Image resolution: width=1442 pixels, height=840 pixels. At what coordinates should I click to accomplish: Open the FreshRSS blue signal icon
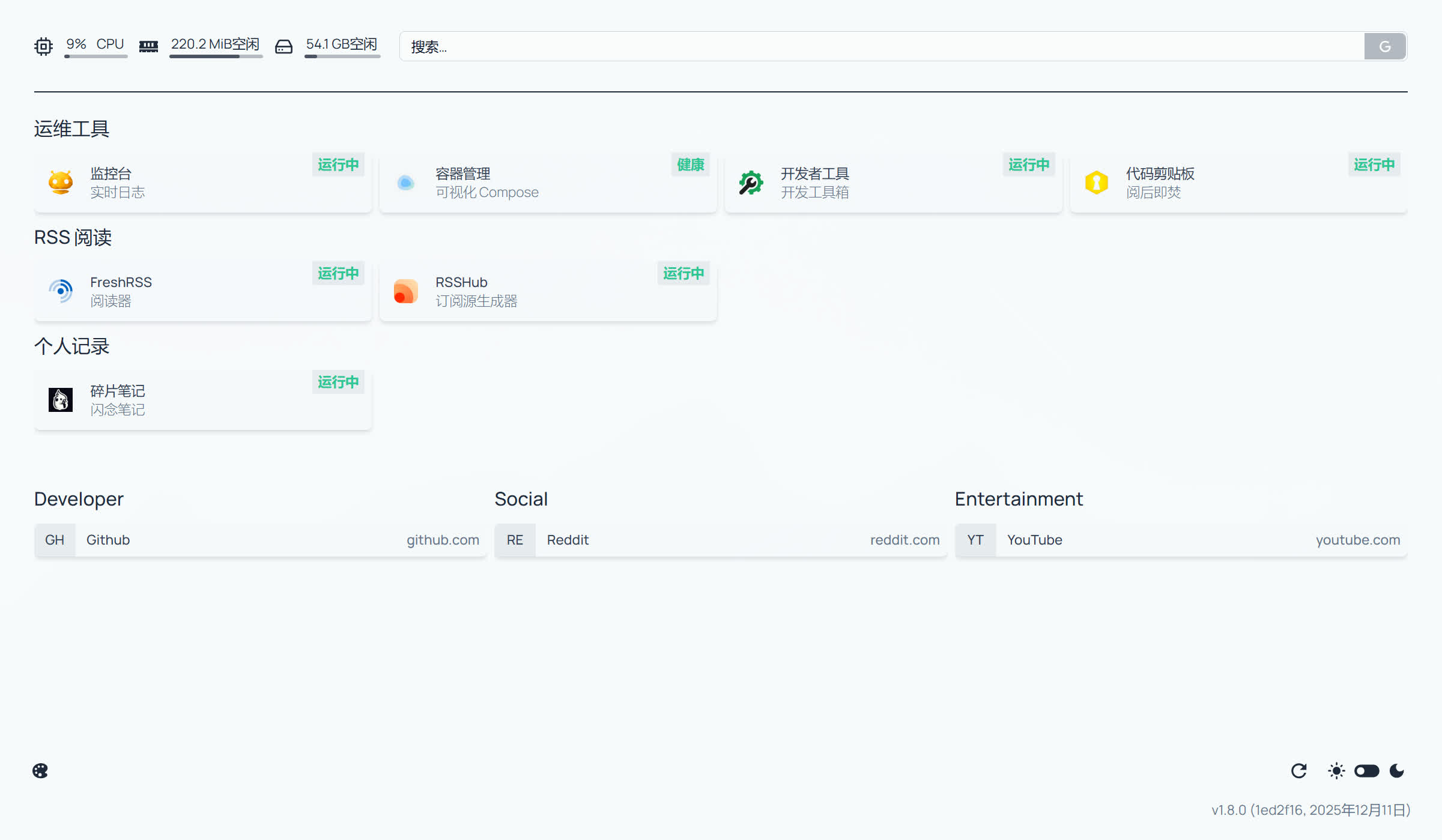[61, 291]
